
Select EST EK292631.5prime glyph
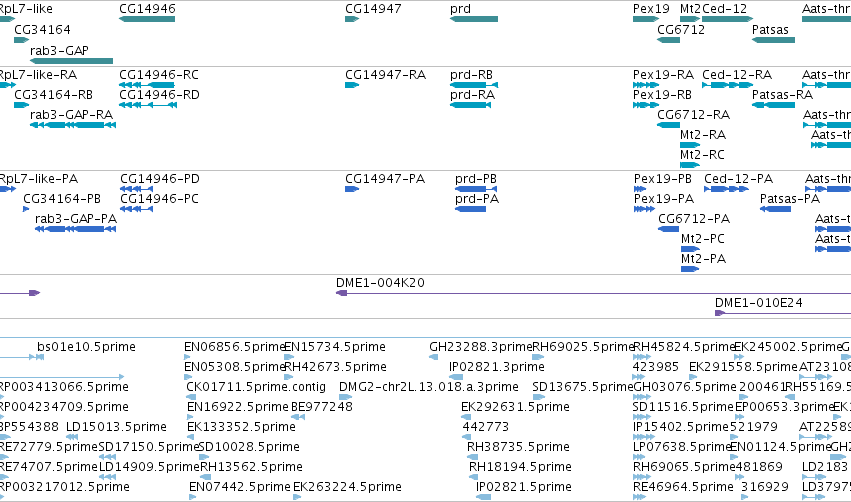466,417
